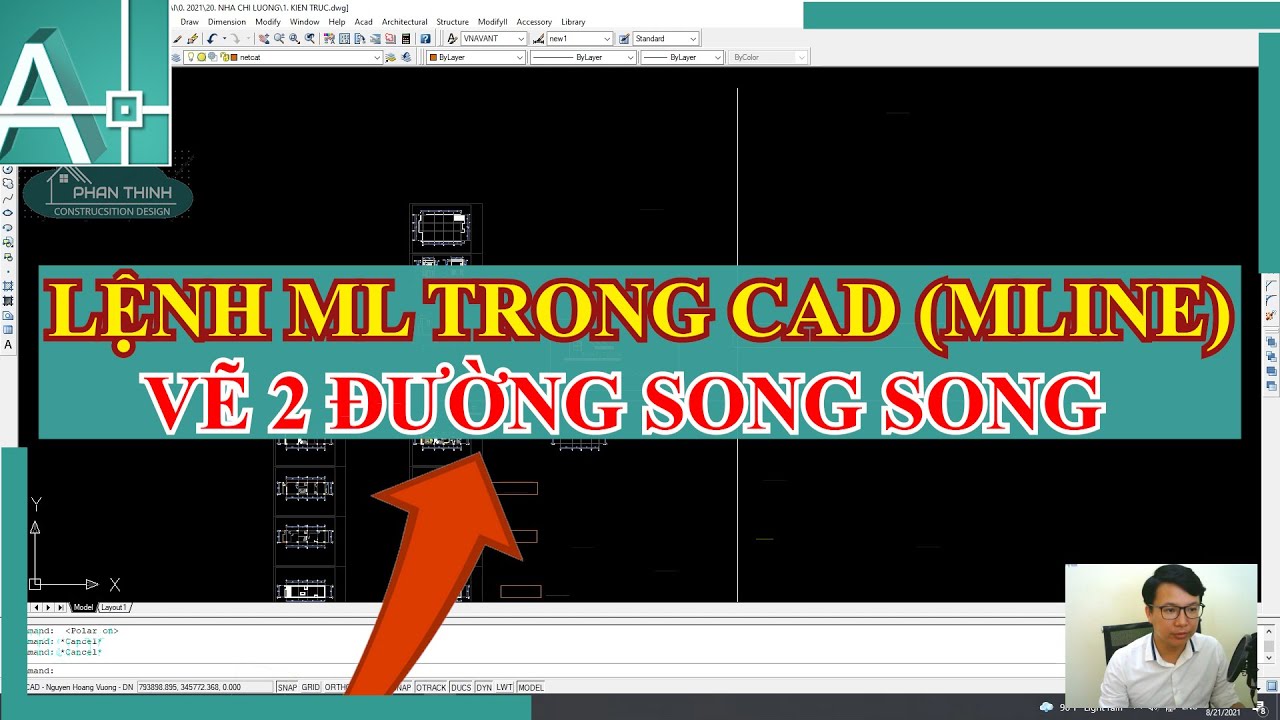This screenshot has height=720, width=1280.
Task: Open the Tool Palettes window icon
Action: click(360, 39)
